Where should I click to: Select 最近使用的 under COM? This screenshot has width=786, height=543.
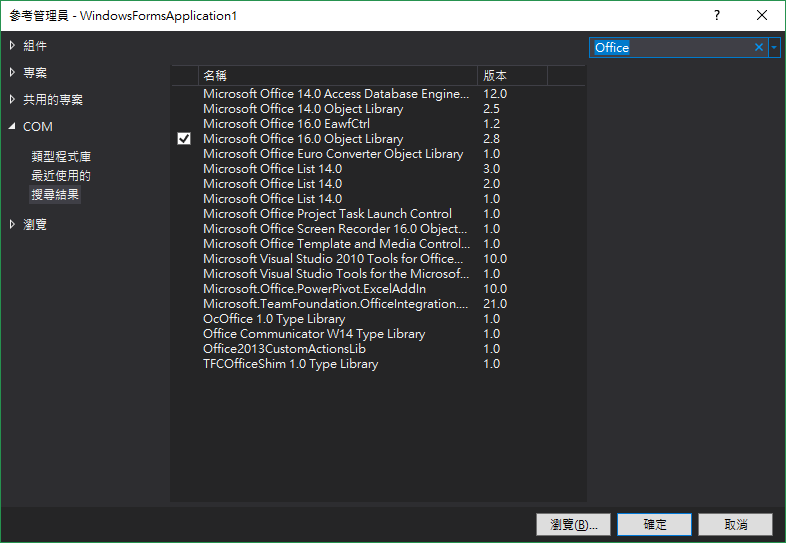(x=61, y=175)
